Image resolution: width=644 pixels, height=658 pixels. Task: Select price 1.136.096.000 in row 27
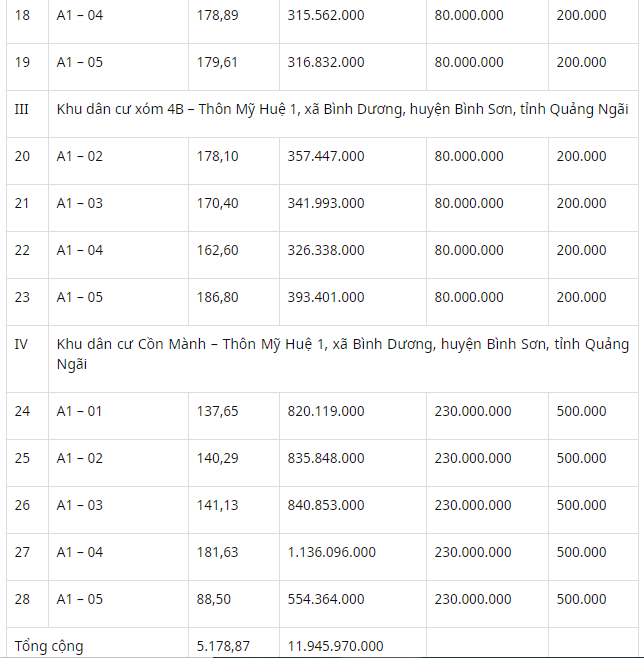point(331,552)
